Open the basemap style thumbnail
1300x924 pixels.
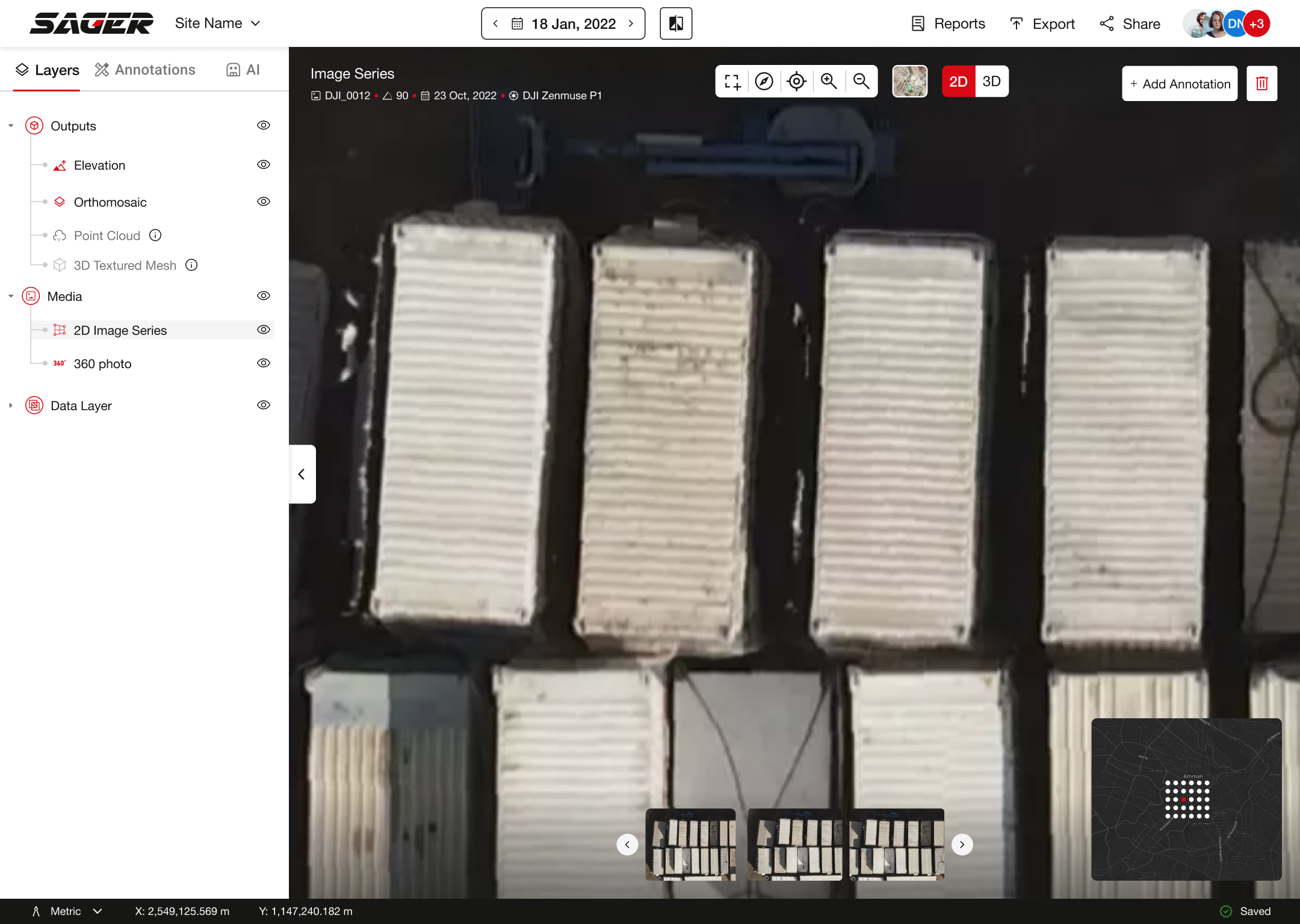coord(909,81)
